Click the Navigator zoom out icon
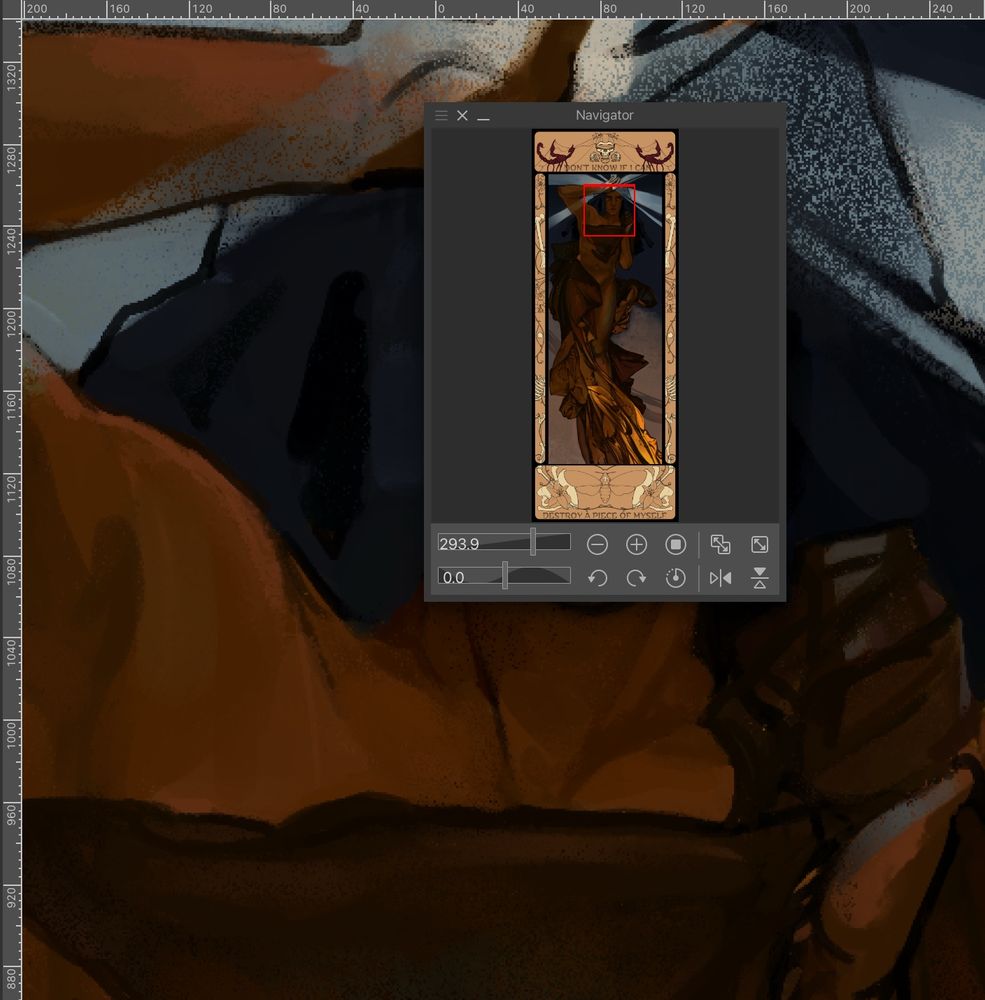985x1000 pixels. 597,545
